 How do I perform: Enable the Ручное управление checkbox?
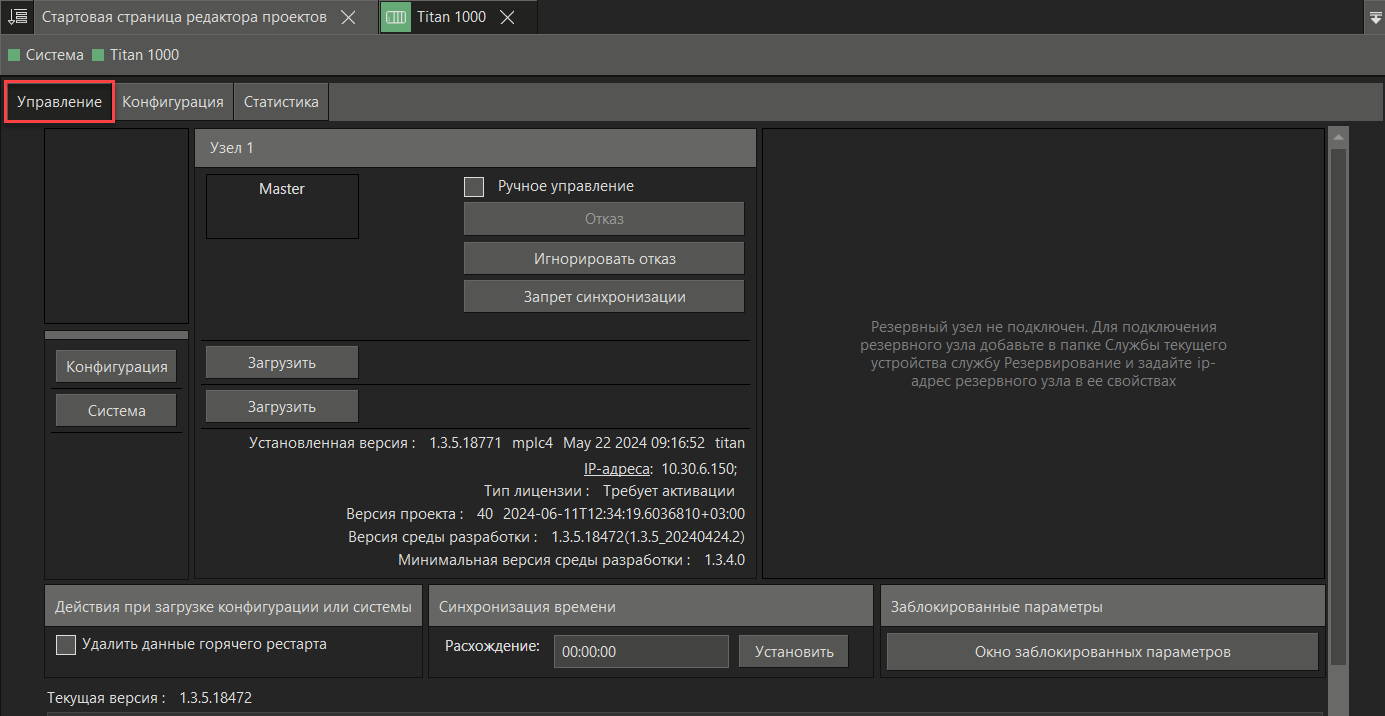[x=474, y=186]
